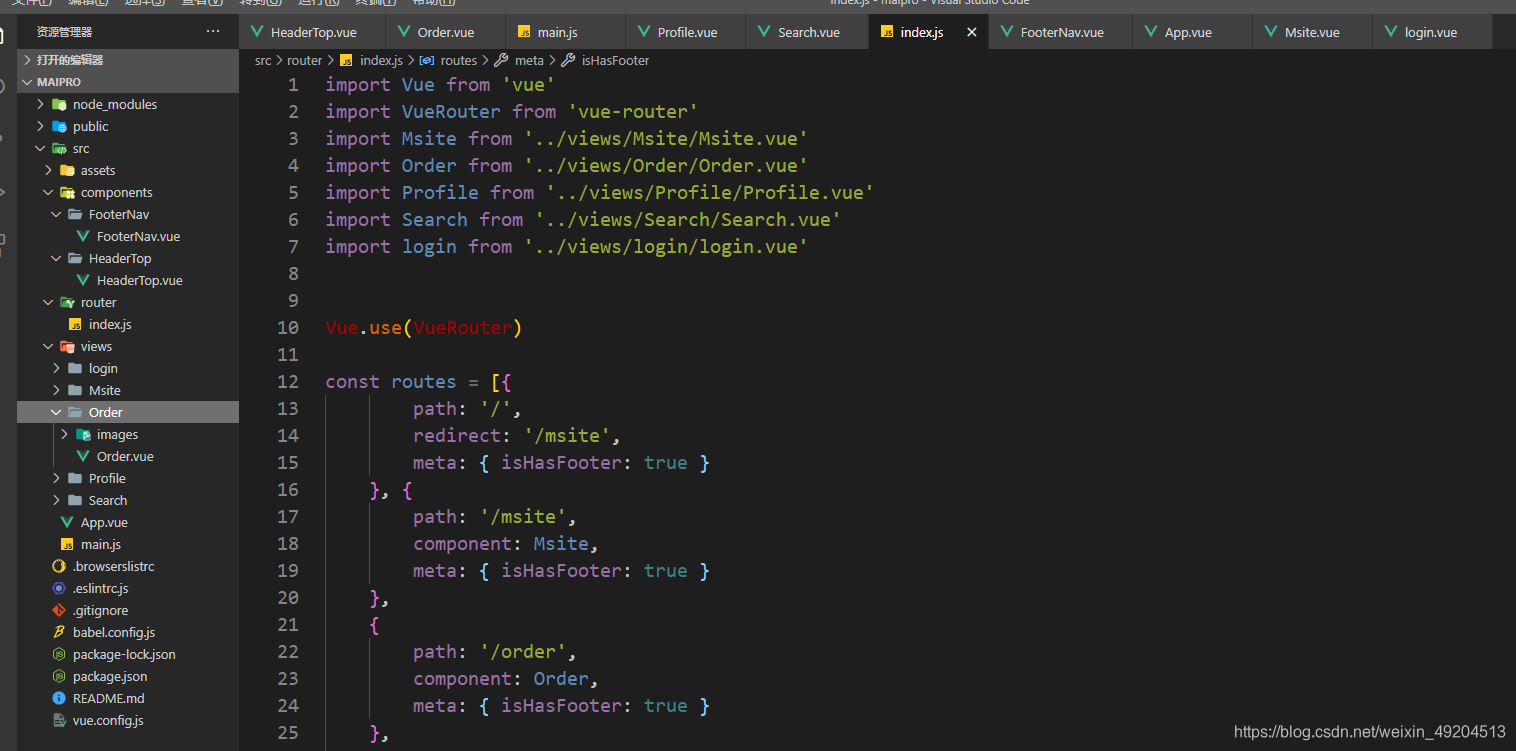Expand the Msite folder chevron
The width and height of the screenshot is (1516, 751).
[57, 390]
